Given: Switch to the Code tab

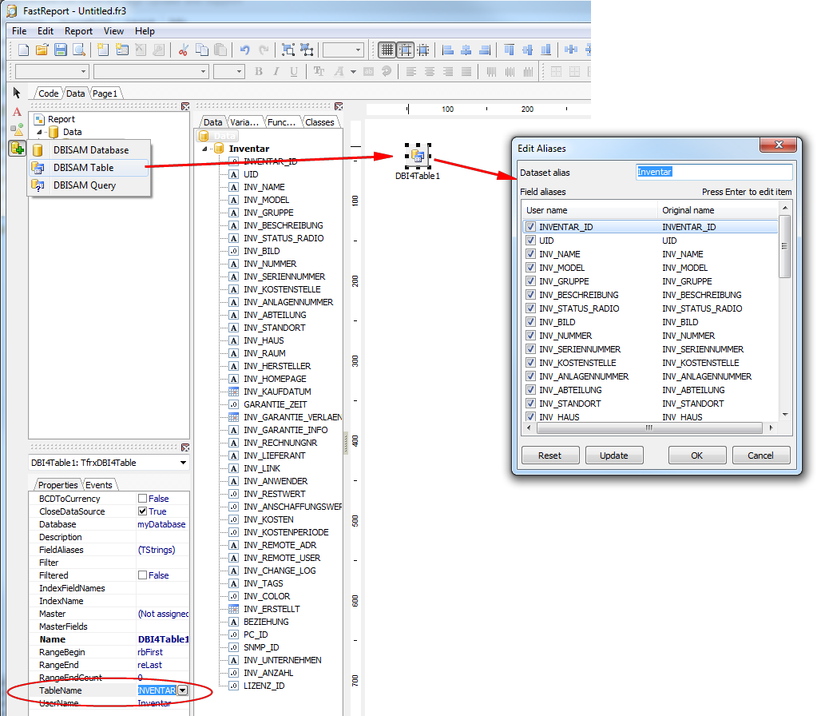Looking at the screenshot, I should pyautogui.click(x=48, y=93).
